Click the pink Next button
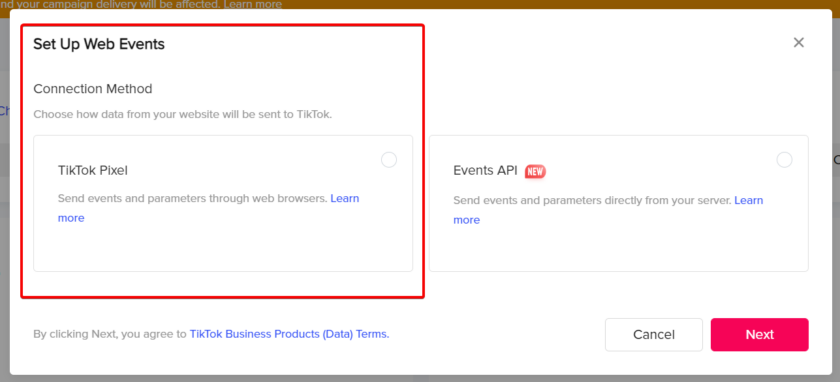 (x=760, y=335)
